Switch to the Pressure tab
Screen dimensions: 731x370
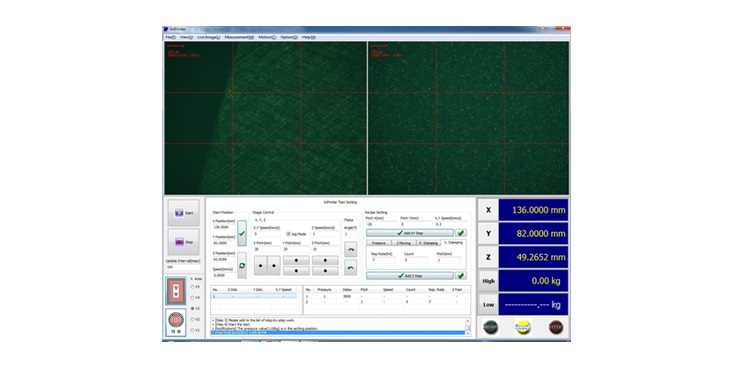[379, 243]
